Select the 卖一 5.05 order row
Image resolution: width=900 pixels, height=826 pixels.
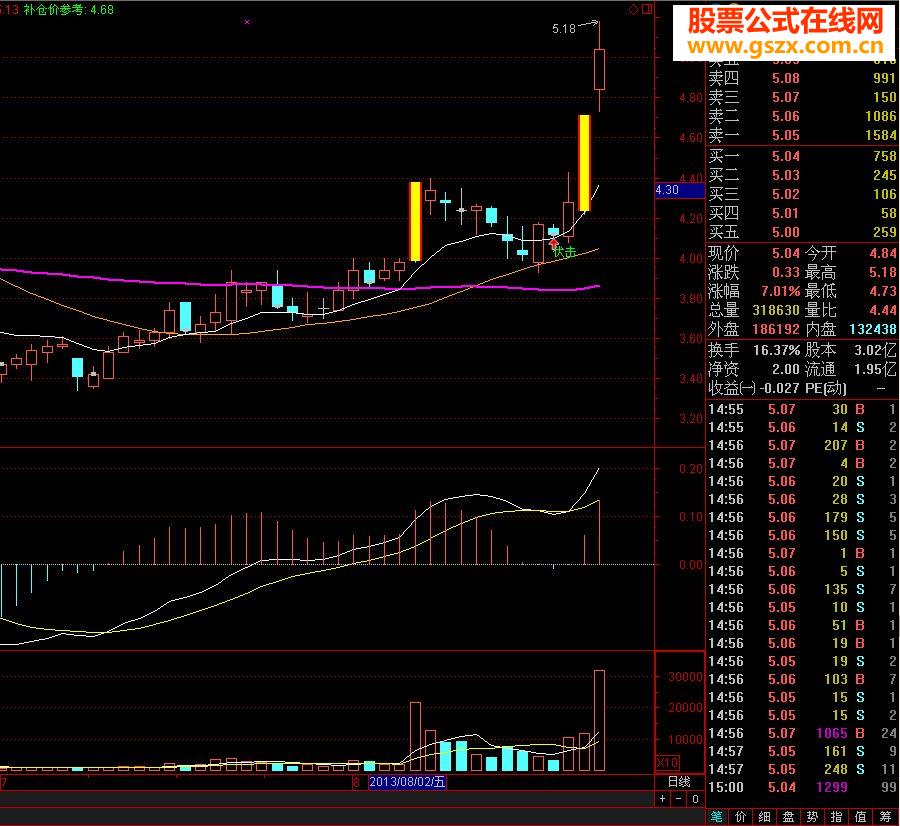(802, 135)
